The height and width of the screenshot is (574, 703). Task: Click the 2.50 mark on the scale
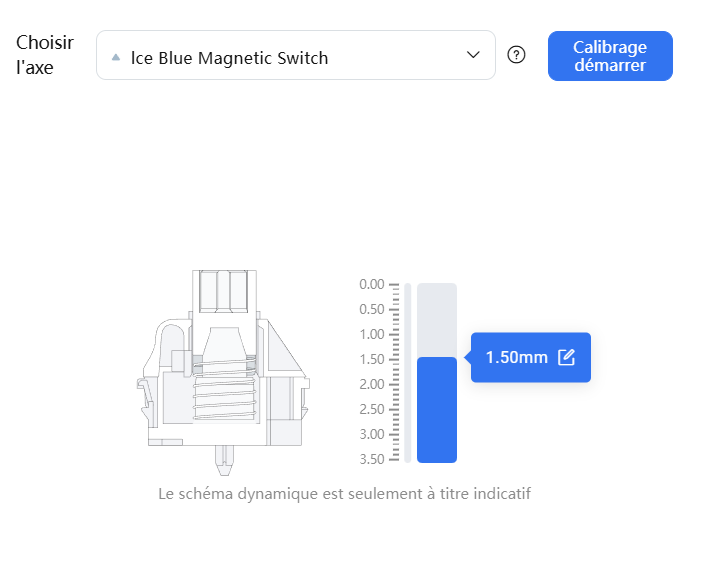[x=372, y=409]
